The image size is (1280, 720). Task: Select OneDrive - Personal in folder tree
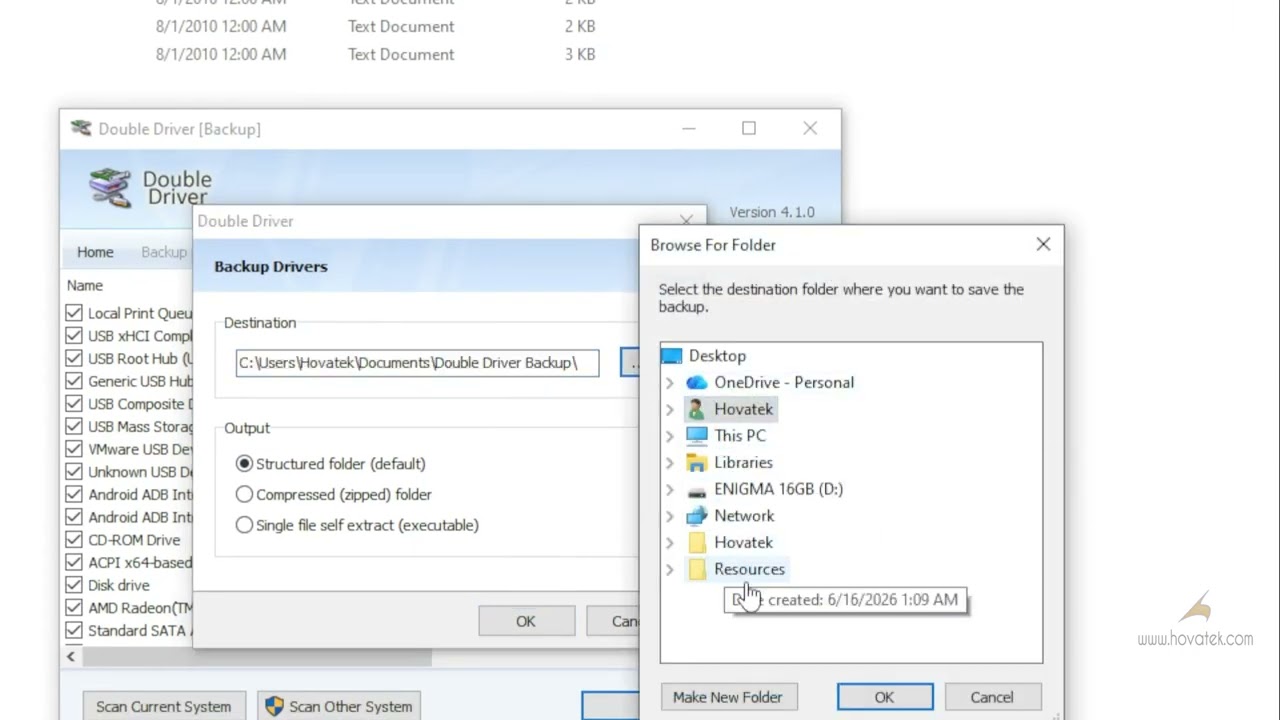coord(784,383)
